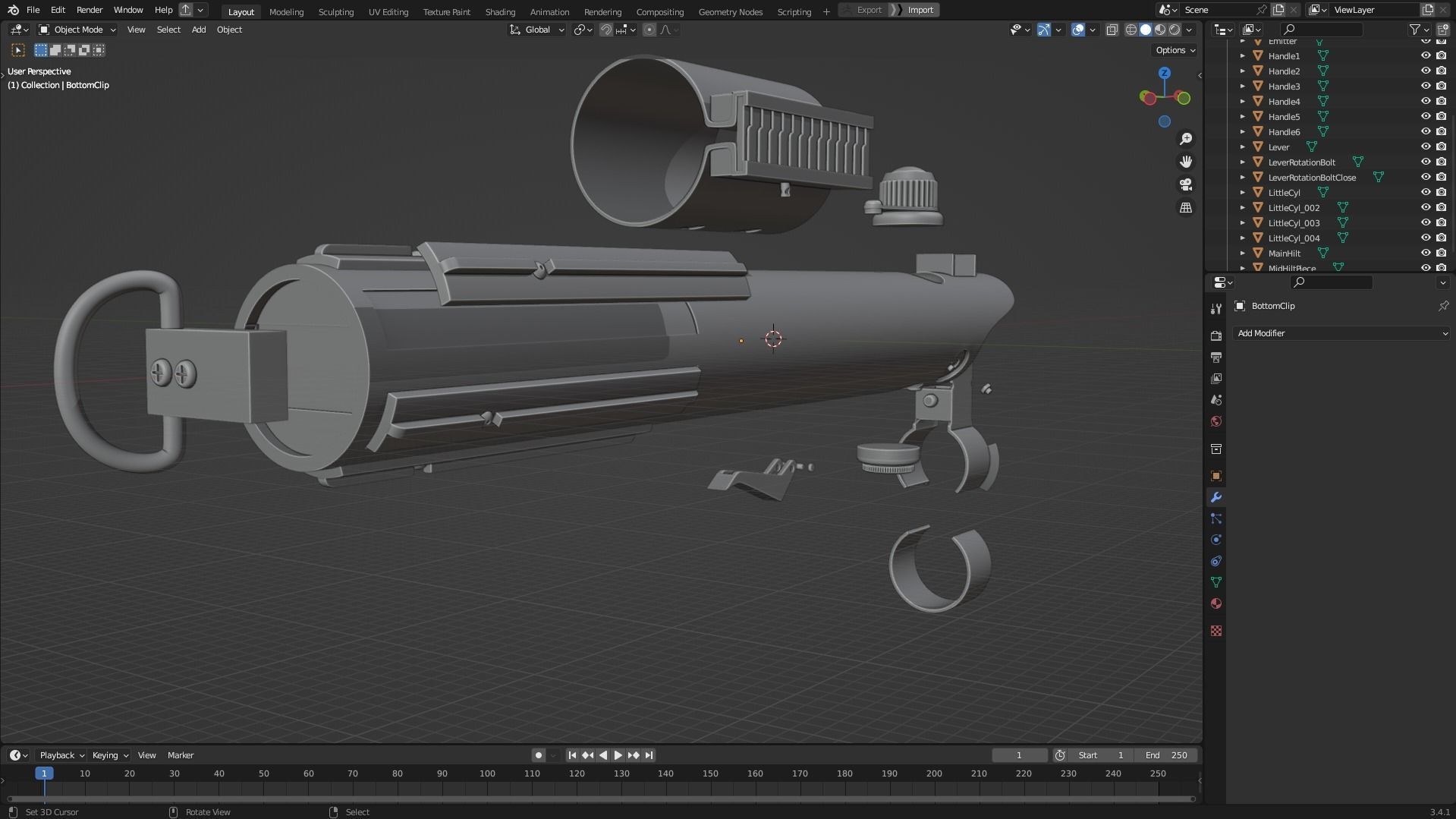Click the pan hand icon in viewport

pyautogui.click(x=1186, y=162)
